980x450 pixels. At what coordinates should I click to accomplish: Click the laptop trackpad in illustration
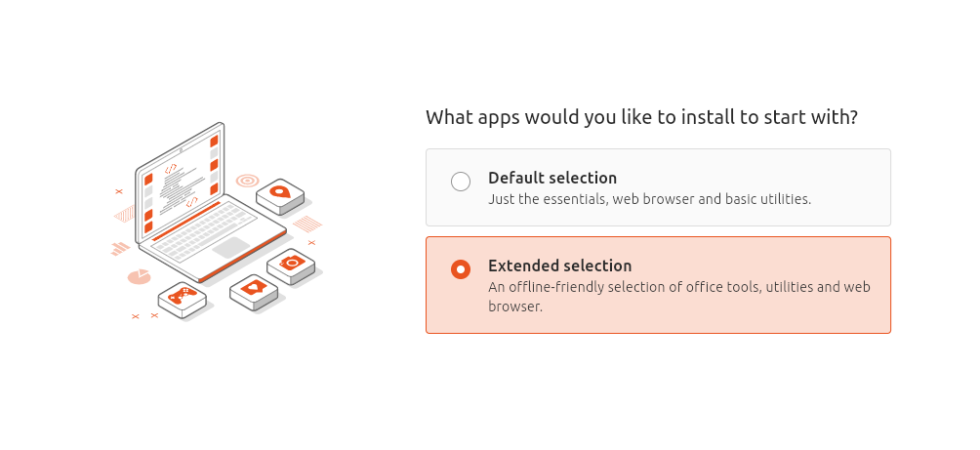point(231,247)
